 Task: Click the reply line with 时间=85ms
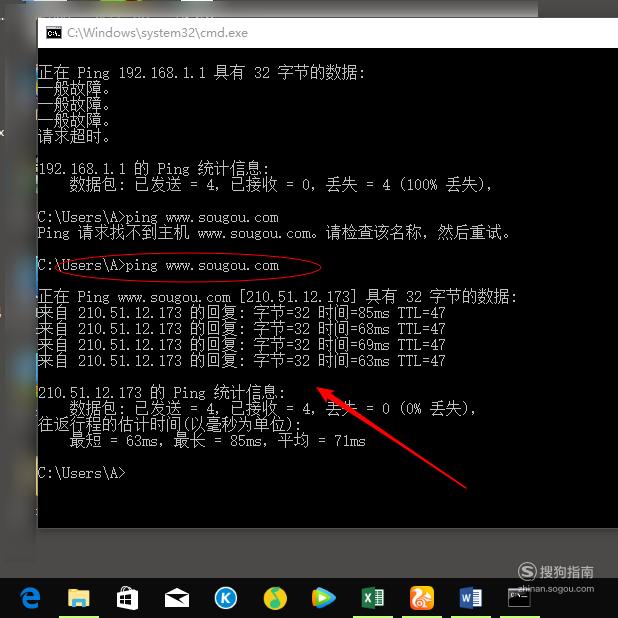click(241, 313)
